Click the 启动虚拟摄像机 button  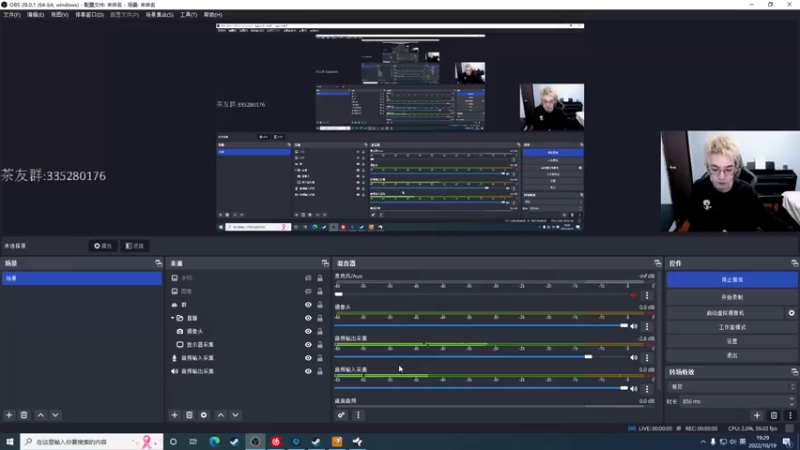point(725,313)
